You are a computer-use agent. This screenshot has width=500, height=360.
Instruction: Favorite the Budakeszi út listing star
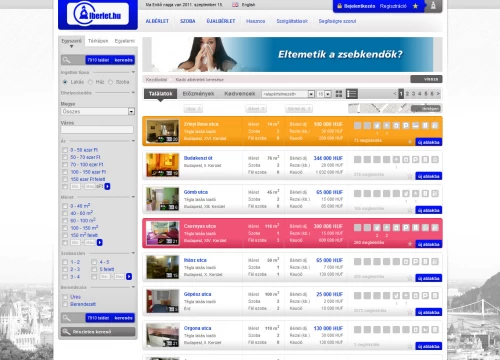(x=410, y=176)
